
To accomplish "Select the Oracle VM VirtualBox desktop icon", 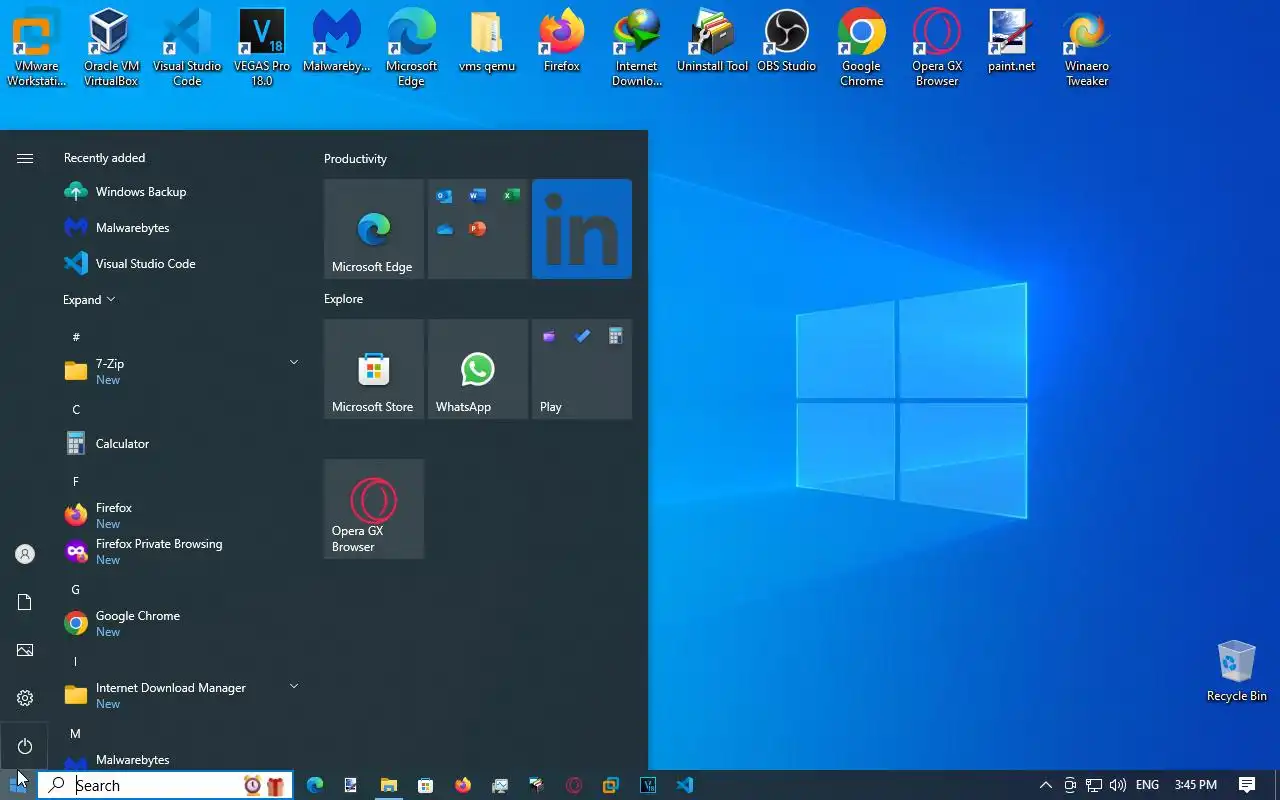I will point(111,48).
